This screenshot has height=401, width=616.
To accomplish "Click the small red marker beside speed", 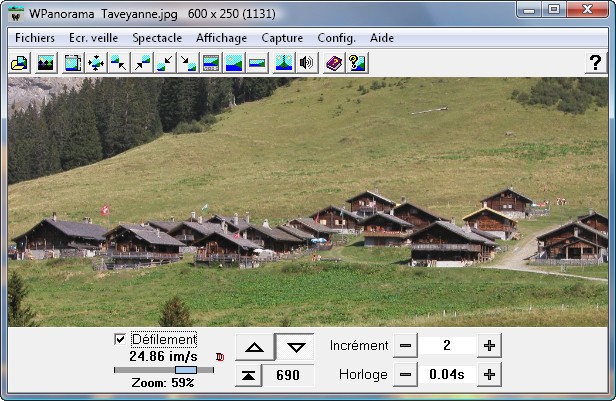I will tap(220, 357).
